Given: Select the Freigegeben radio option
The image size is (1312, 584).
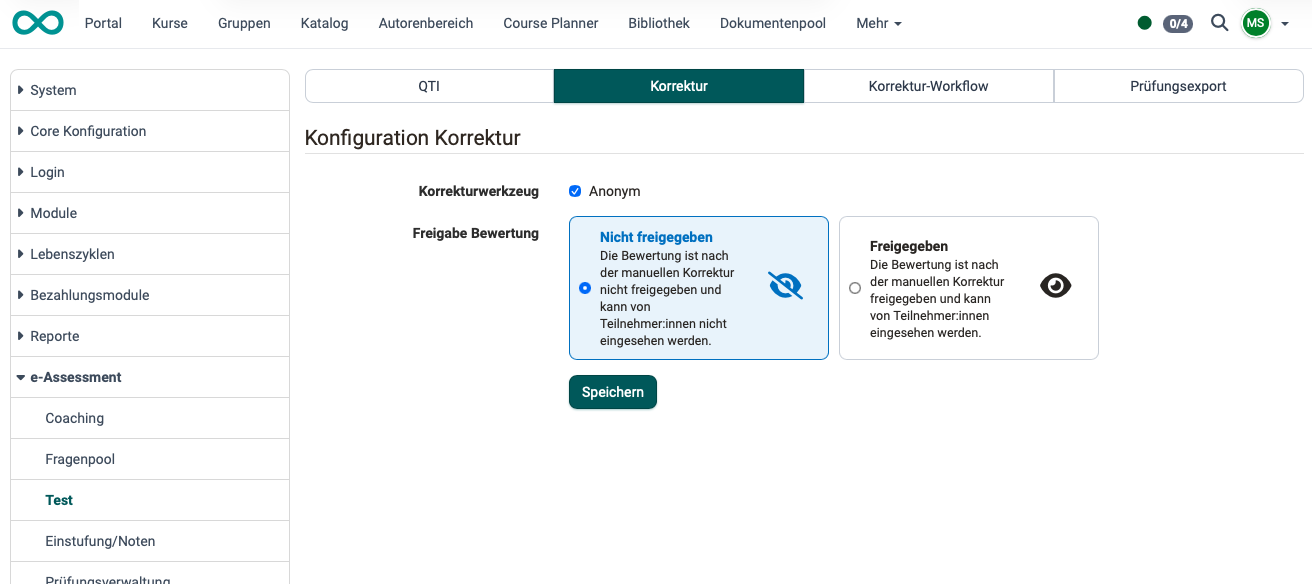Looking at the screenshot, I should [855, 288].
